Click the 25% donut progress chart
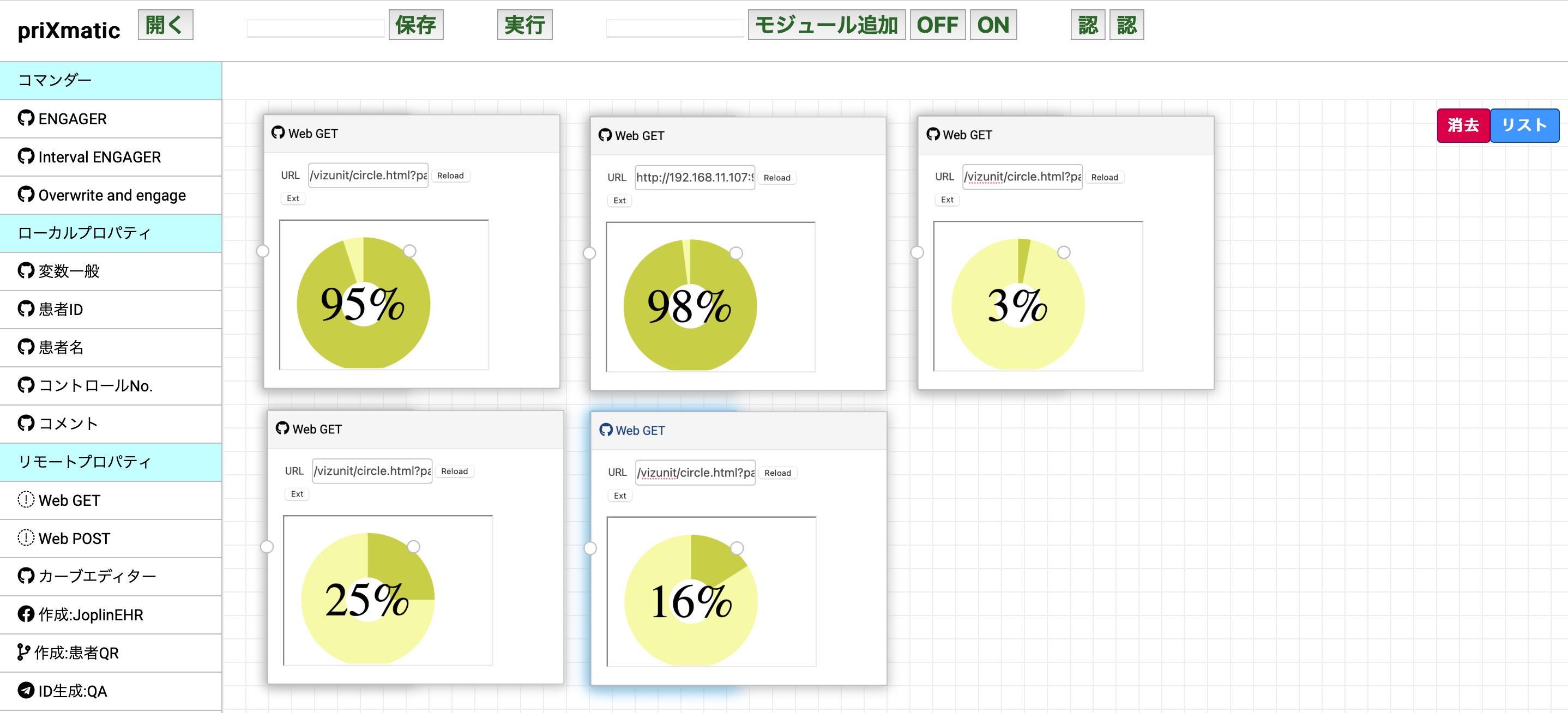The image size is (1568, 713). tap(367, 599)
